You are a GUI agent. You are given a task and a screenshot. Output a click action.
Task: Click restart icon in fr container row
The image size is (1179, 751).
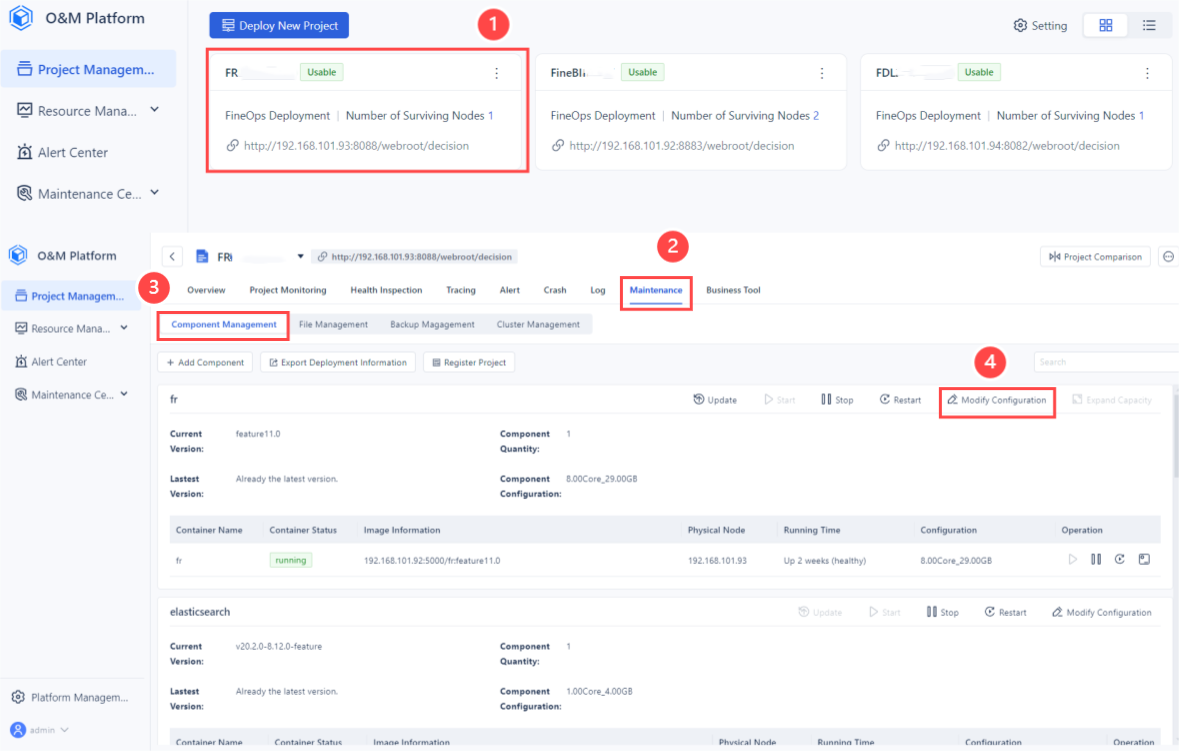tap(1120, 560)
